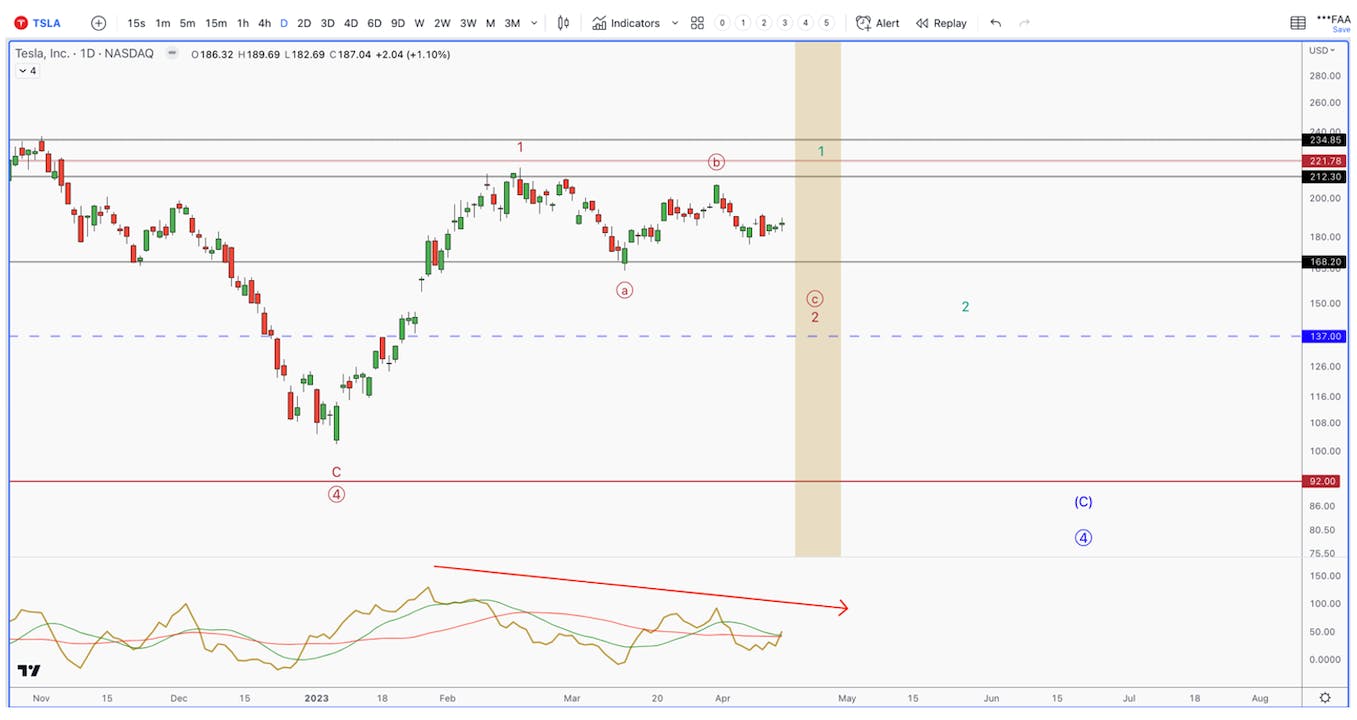Select quick layout slot 3

[x=785, y=23]
